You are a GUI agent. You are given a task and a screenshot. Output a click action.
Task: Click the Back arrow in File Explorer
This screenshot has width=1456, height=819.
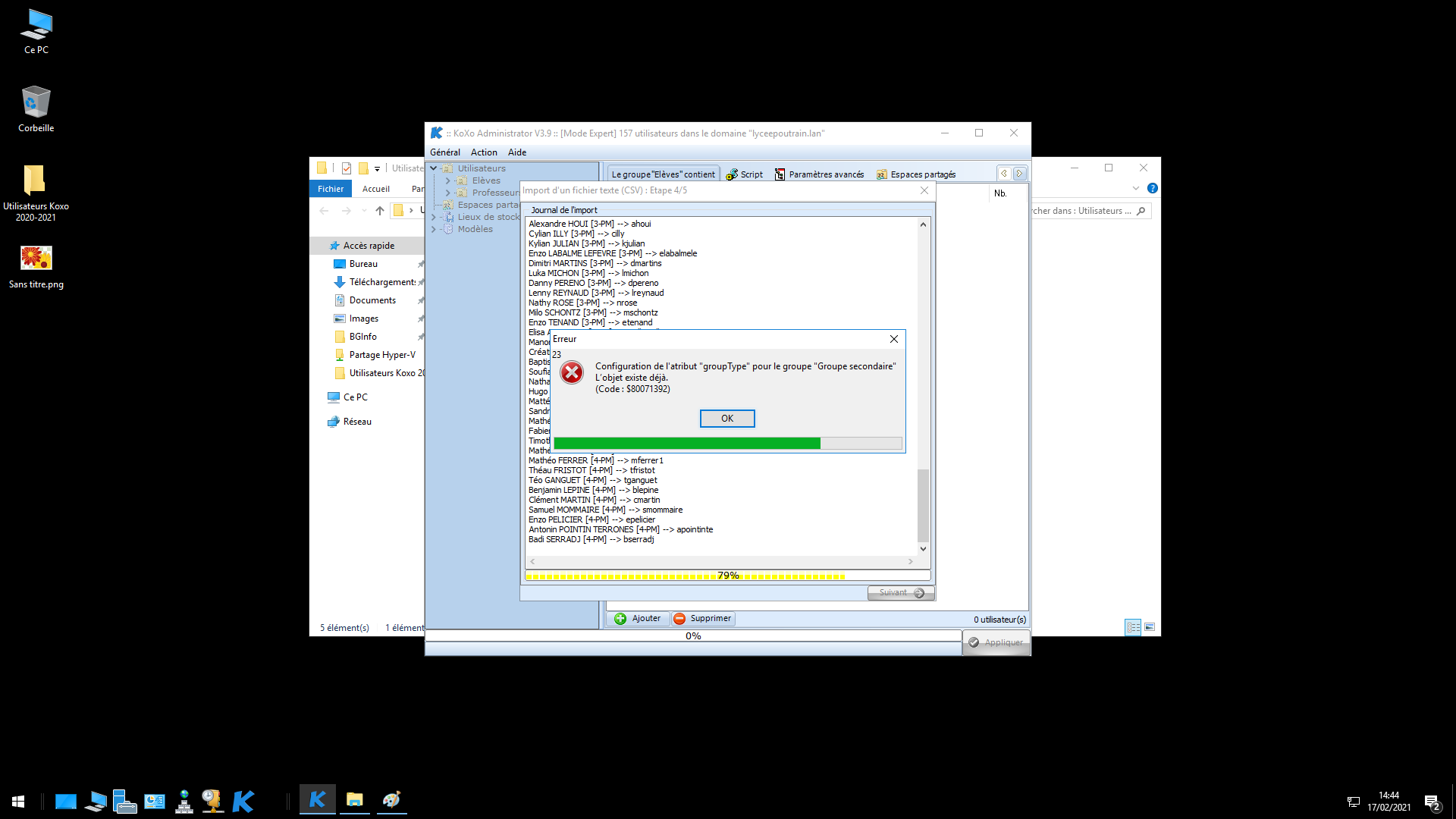click(324, 211)
